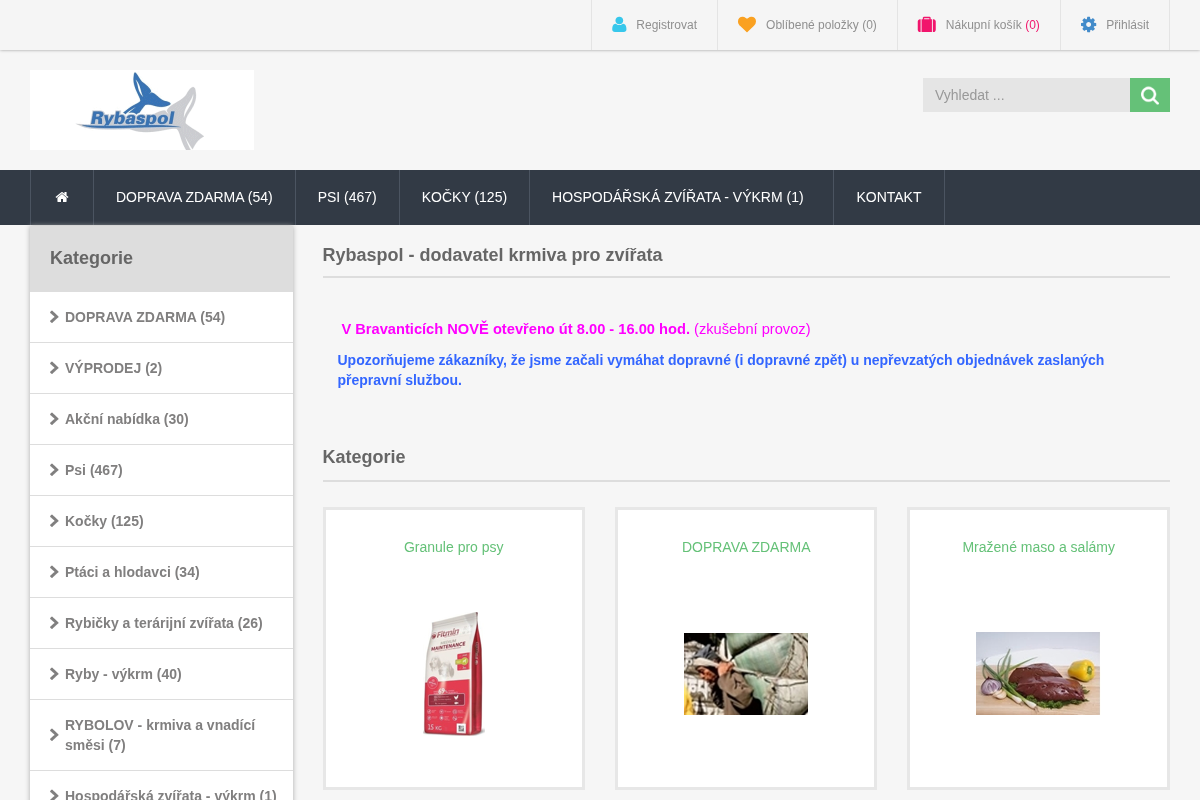1200x800 pixels.
Task: Open the Granule pro psy link
Action: coord(454,547)
